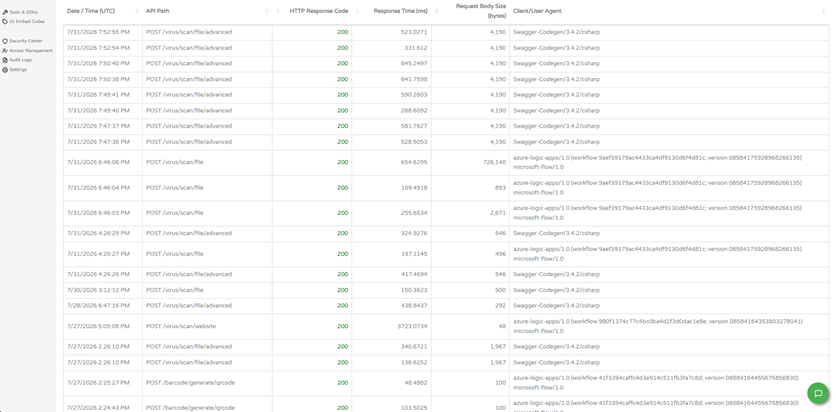Select timestamp 7/28/2026 6:47:16 PM
Viewport: 836px width, 412px height.
coord(98,306)
